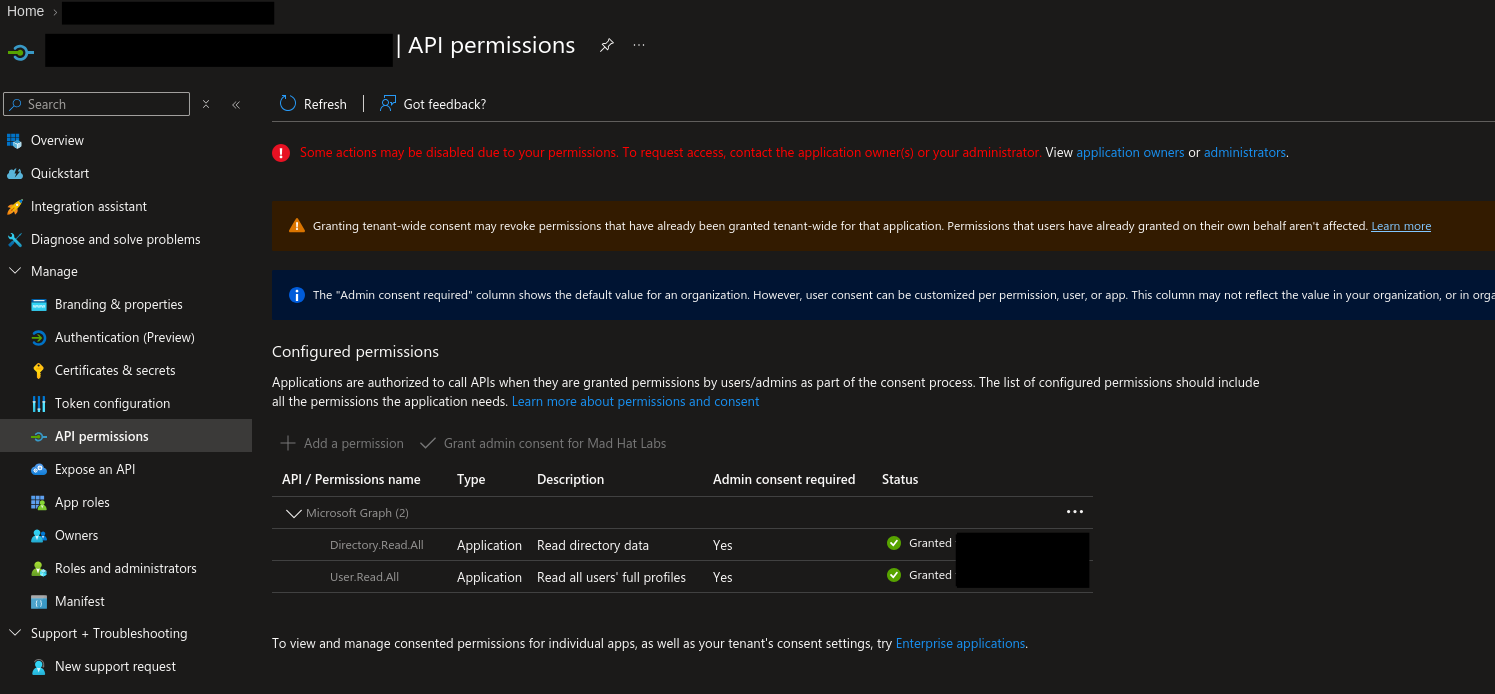Click the Status column header
The height and width of the screenshot is (694, 1495).
[900, 479]
